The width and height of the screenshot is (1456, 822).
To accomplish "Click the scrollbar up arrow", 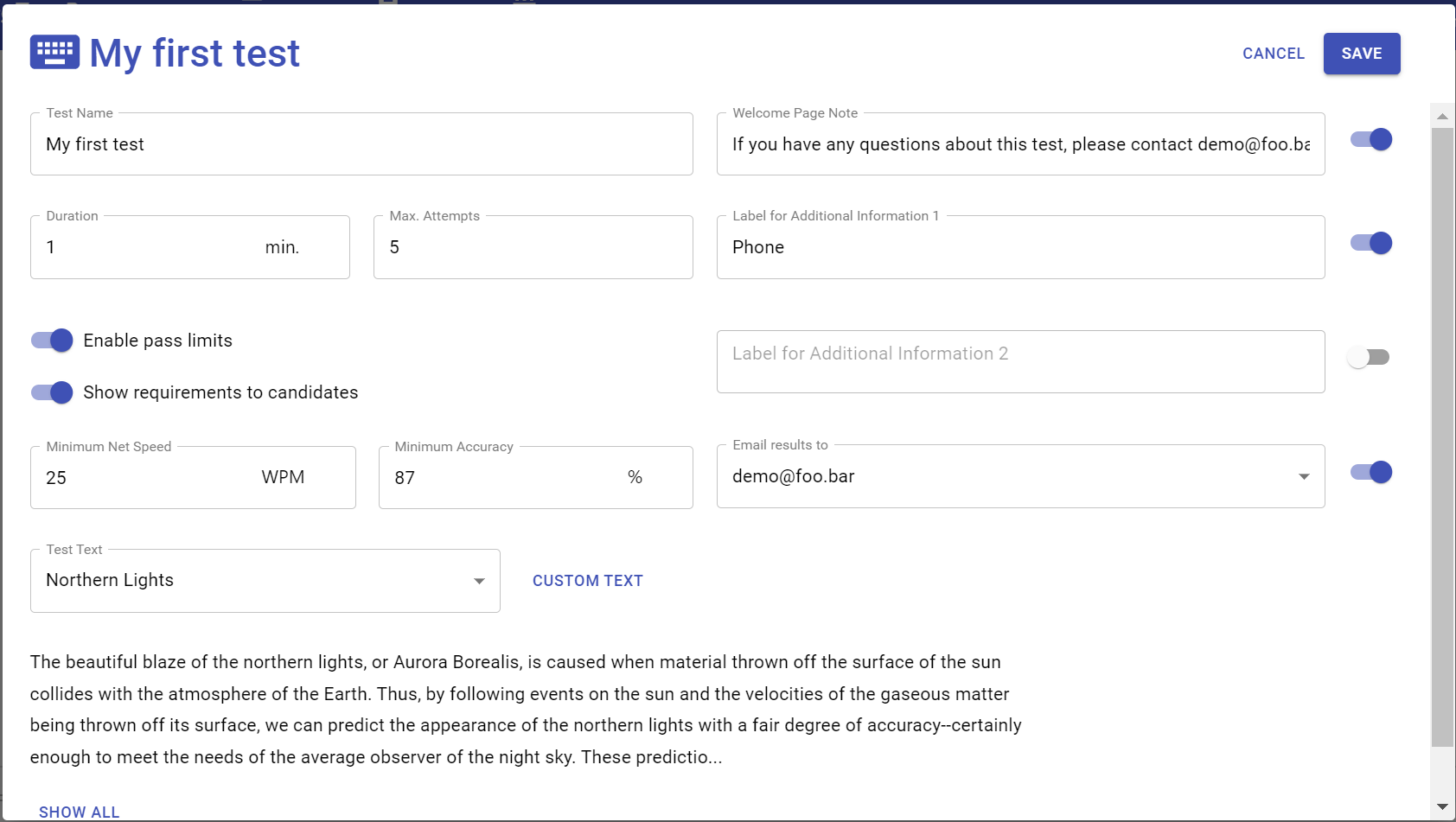I will tap(1440, 115).
